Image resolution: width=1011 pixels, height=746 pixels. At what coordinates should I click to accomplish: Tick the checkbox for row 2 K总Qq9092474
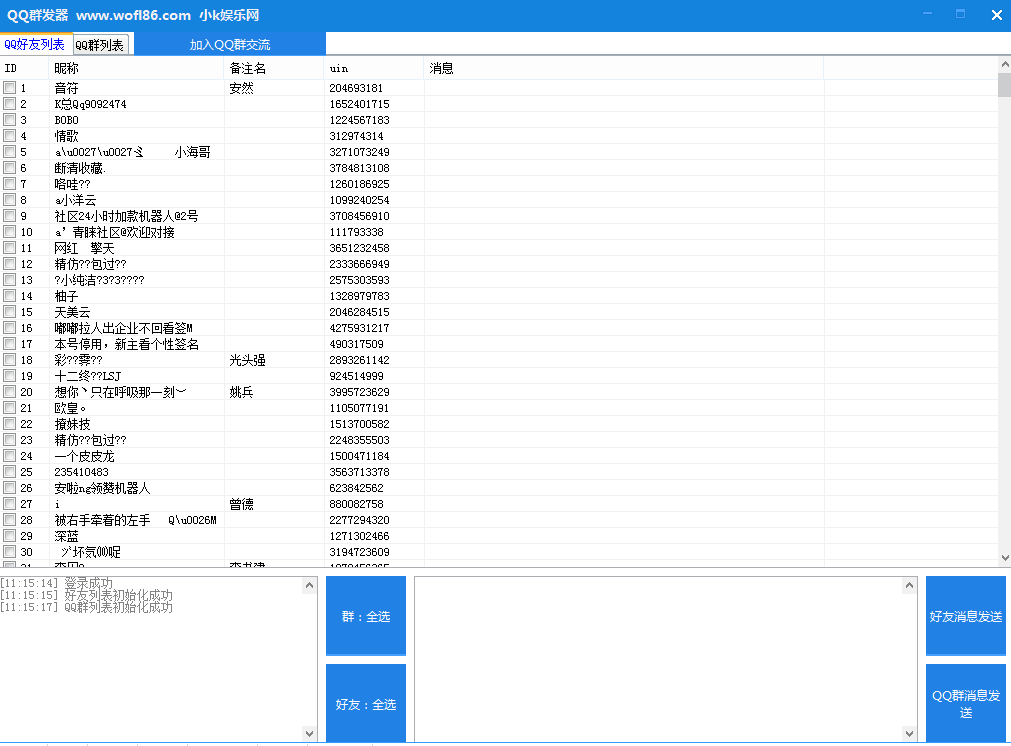coord(10,104)
